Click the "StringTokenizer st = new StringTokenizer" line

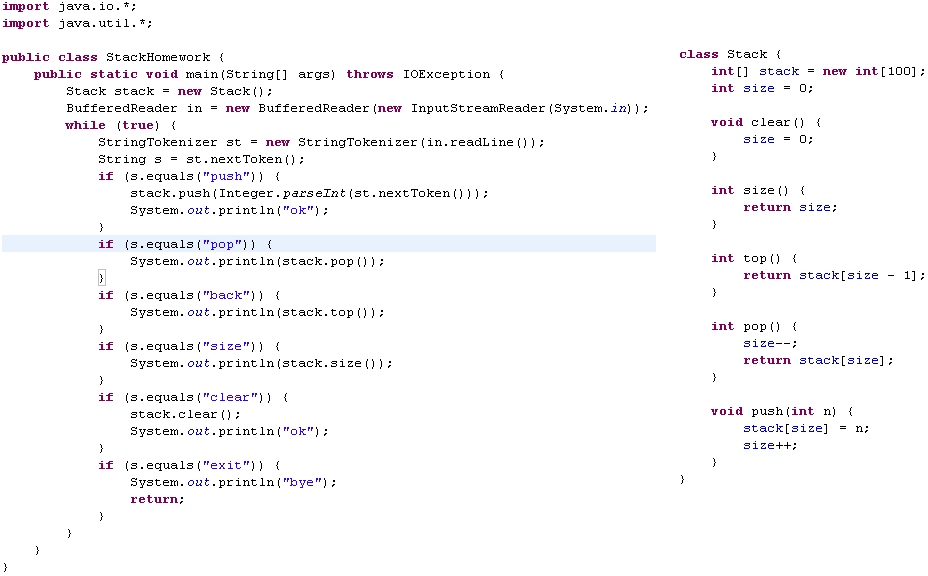[x=321, y=143]
